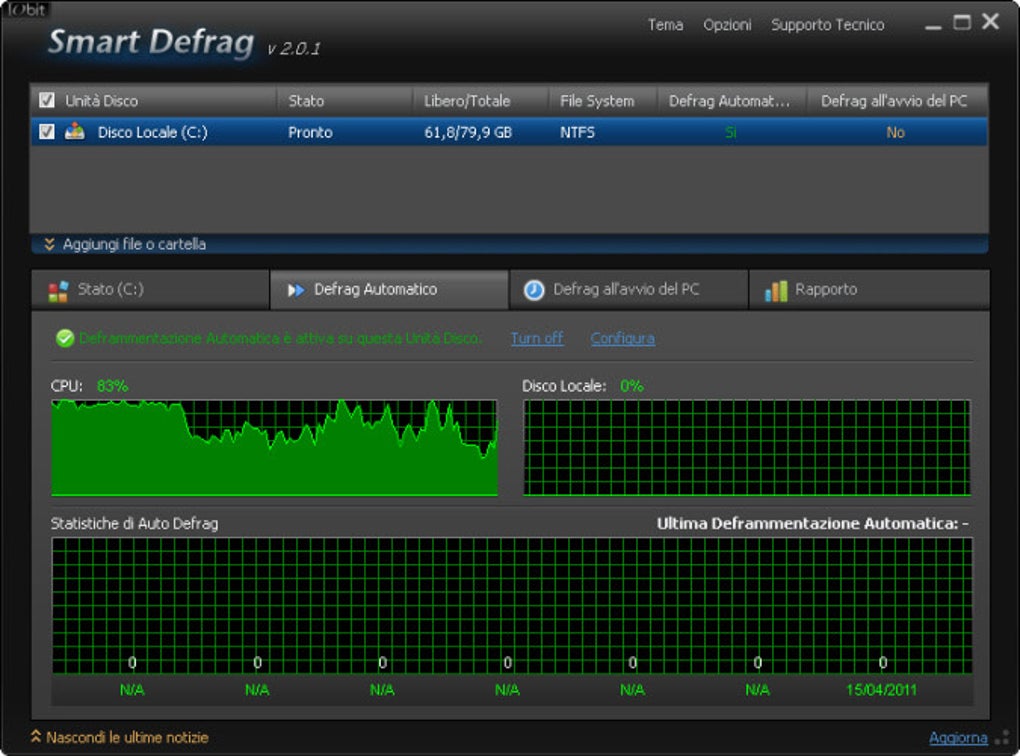
Task: Click the Disco Locale usage graph
Action: [747, 448]
